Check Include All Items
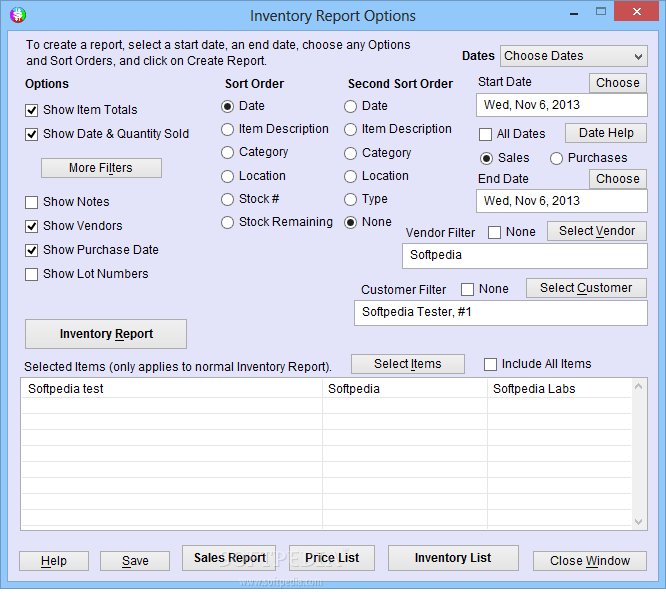The height and width of the screenshot is (600, 666). (491, 365)
